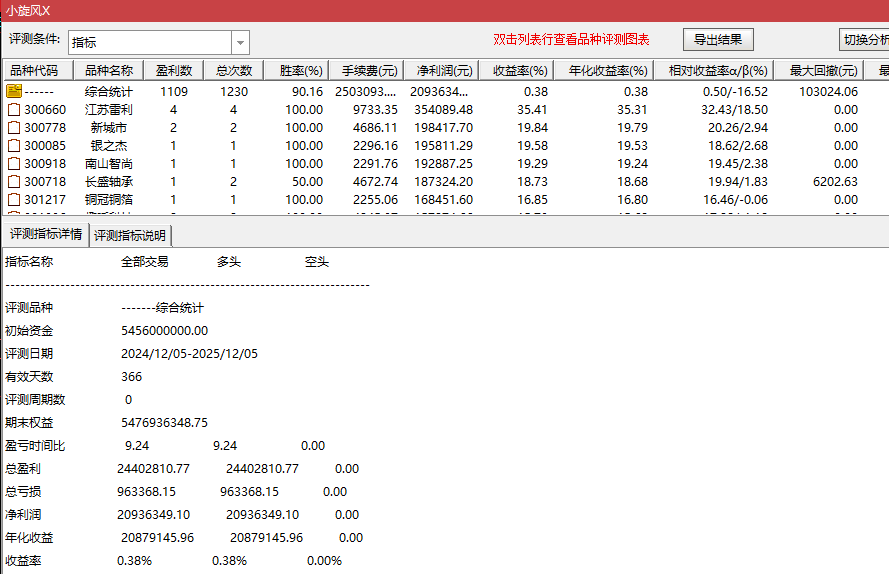Screen dimensions: 889x574
Task: Sort by the 年化收益率(%) column header
Action: [x=604, y=70]
